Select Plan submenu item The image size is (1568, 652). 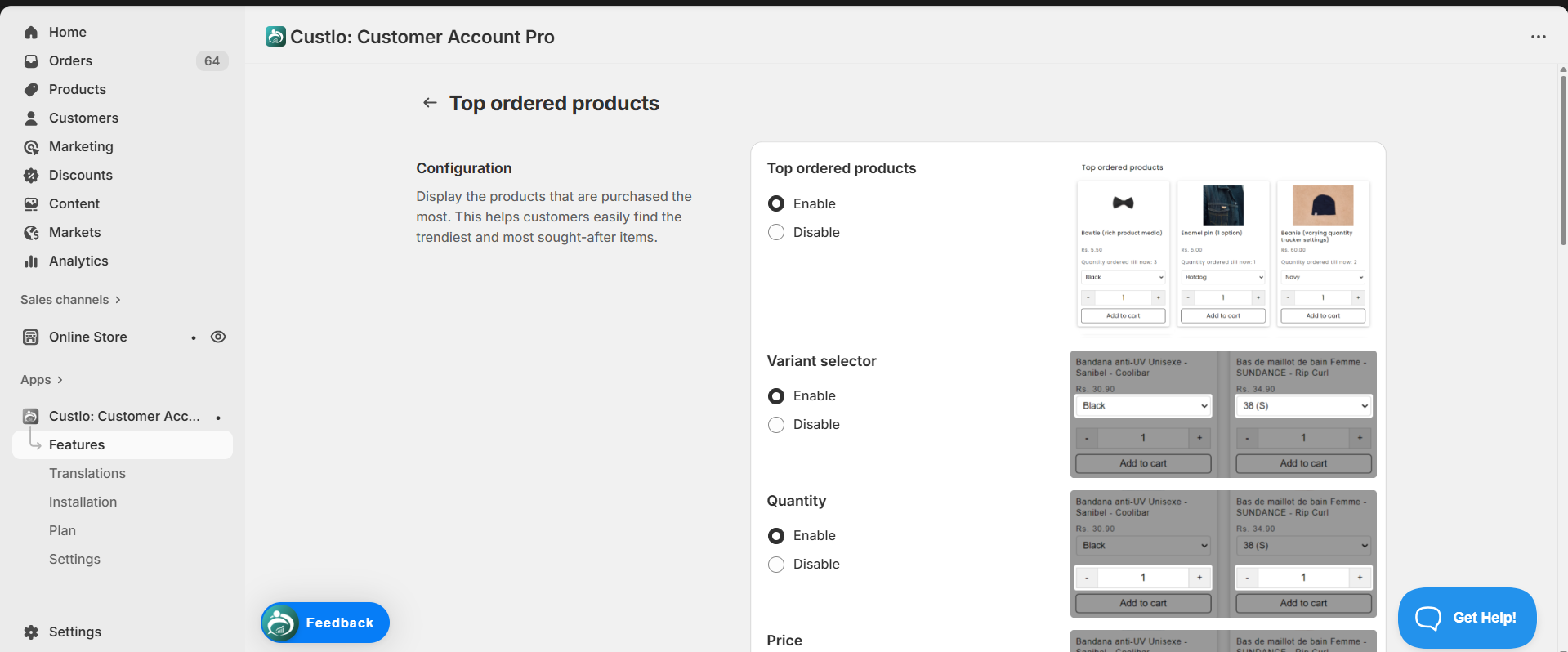pyautogui.click(x=62, y=530)
